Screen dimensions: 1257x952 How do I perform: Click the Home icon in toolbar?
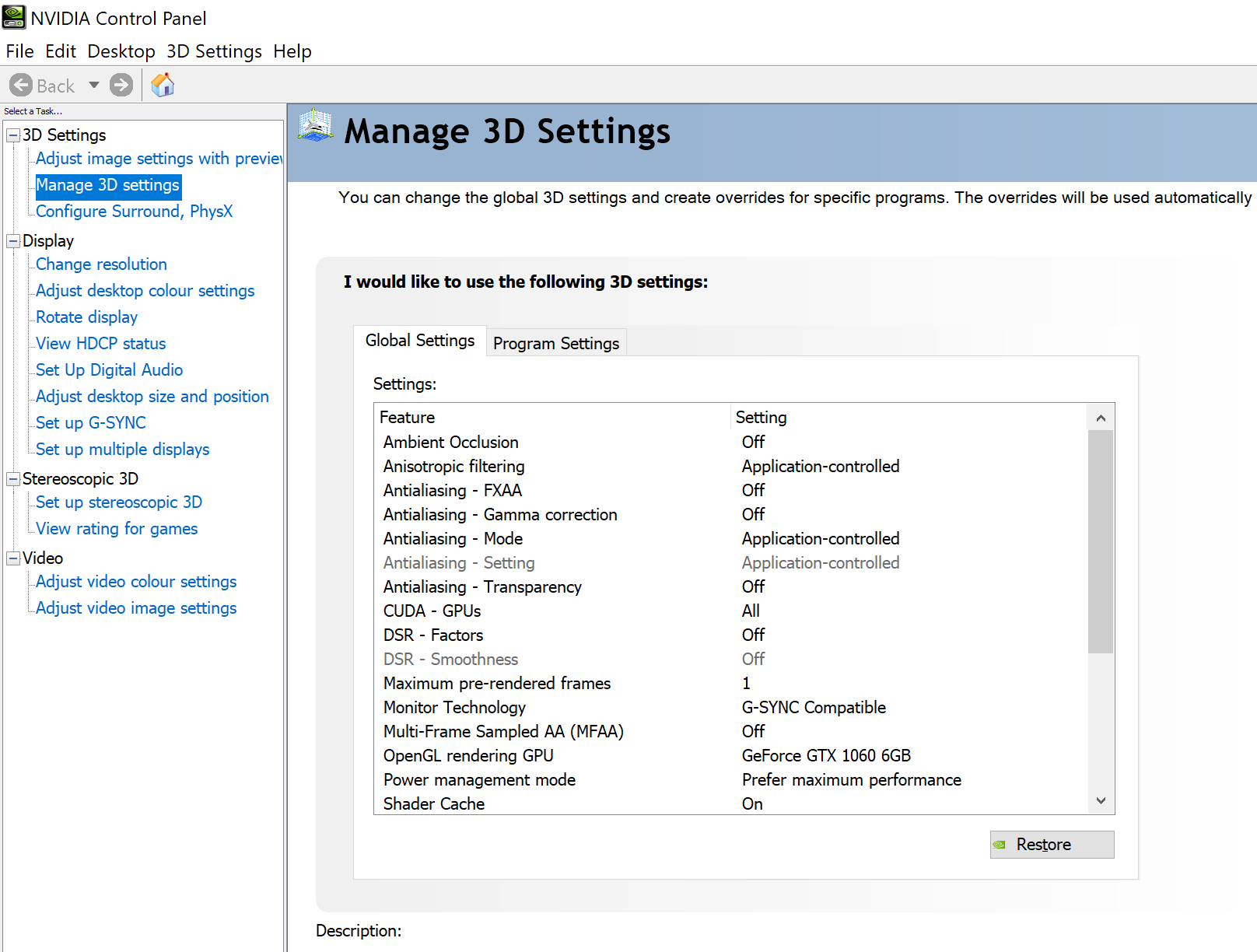(x=163, y=85)
